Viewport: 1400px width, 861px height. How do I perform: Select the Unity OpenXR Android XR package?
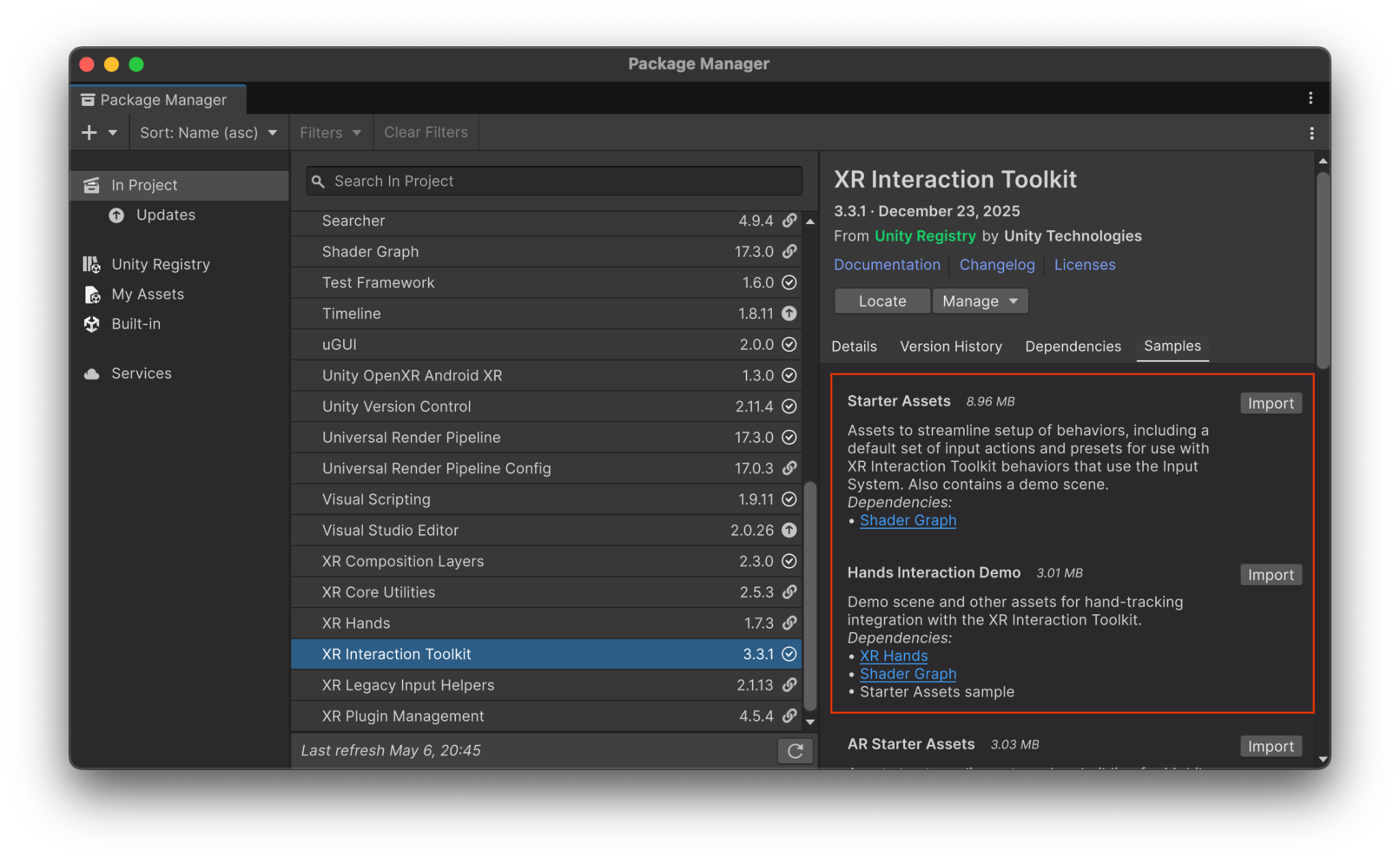click(546, 376)
